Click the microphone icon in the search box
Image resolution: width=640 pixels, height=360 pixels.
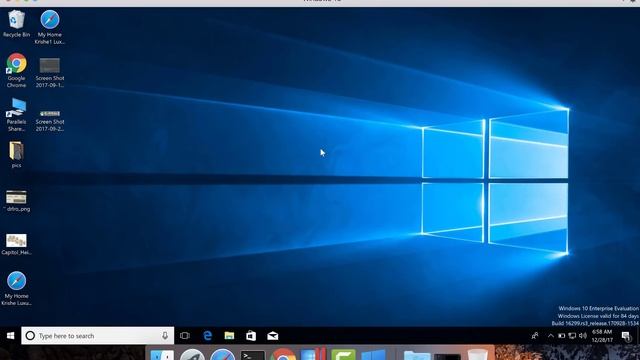165,336
